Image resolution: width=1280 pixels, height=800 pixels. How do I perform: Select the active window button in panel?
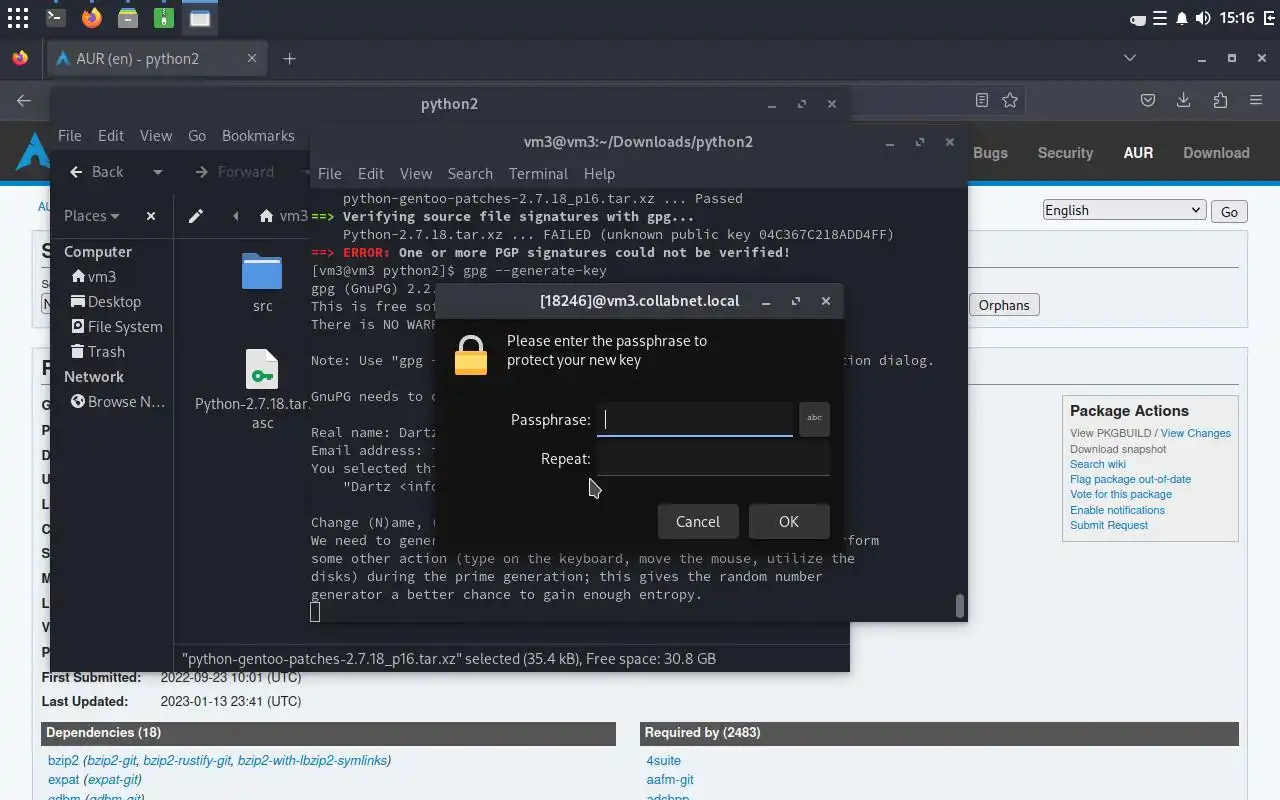point(200,17)
